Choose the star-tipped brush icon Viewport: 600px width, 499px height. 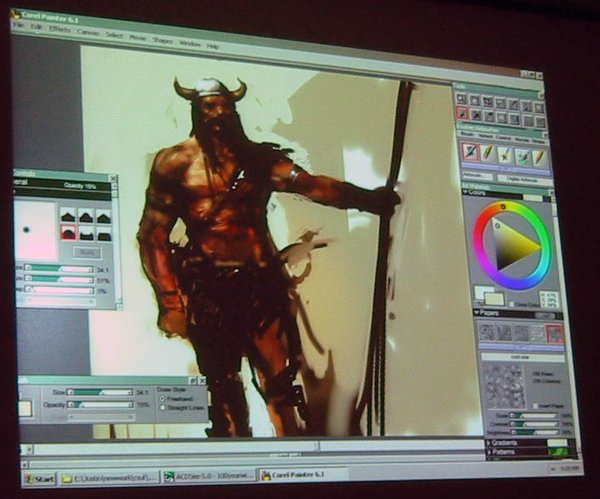point(505,154)
